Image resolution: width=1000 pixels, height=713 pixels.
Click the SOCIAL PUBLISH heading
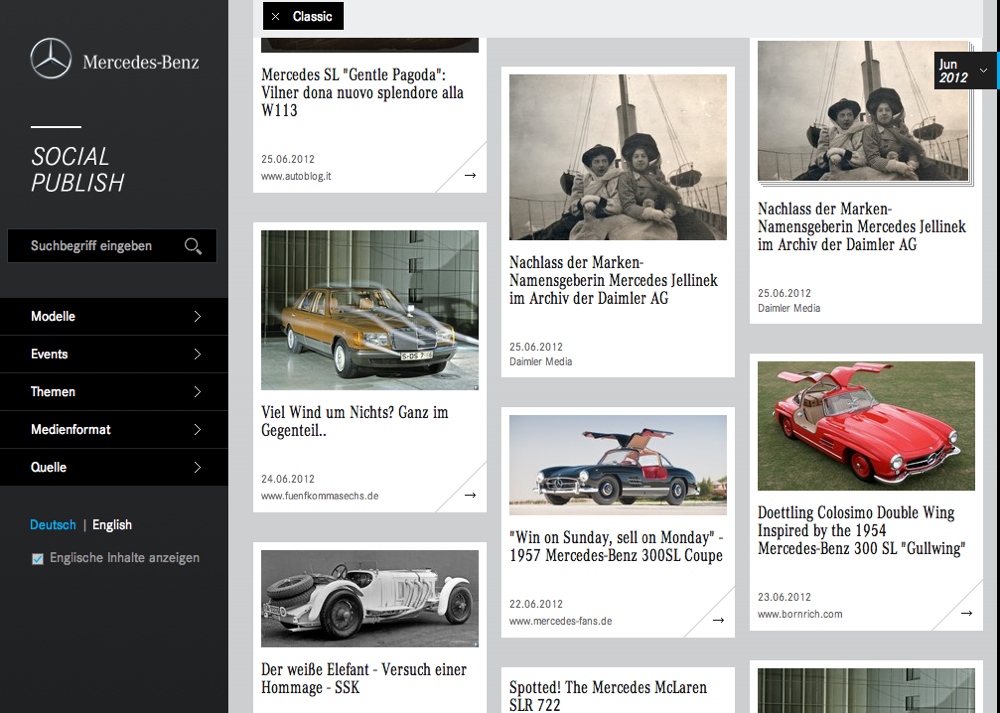coord(77,170)
